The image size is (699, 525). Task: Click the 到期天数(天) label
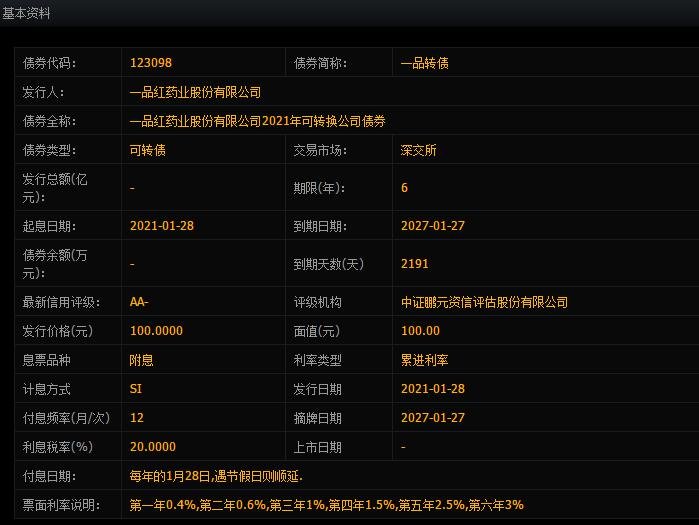[x=329, y=264]
